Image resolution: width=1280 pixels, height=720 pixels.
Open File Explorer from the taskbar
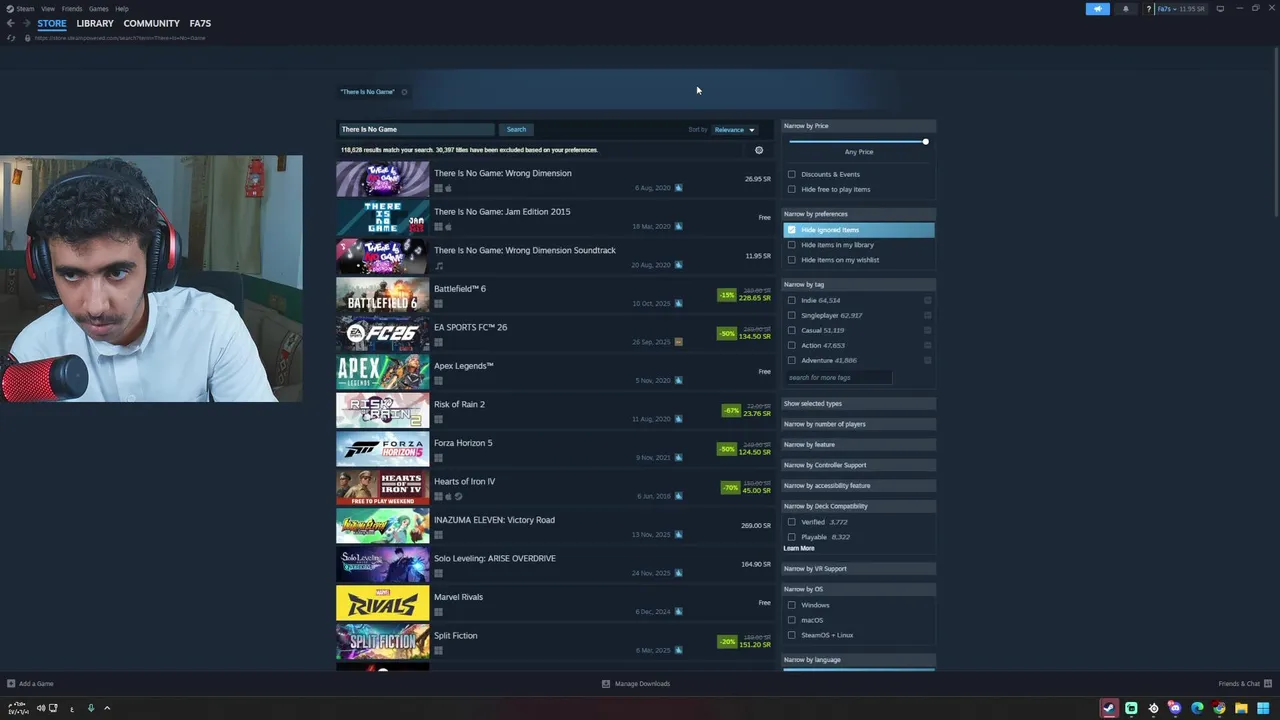[1241, 708]
